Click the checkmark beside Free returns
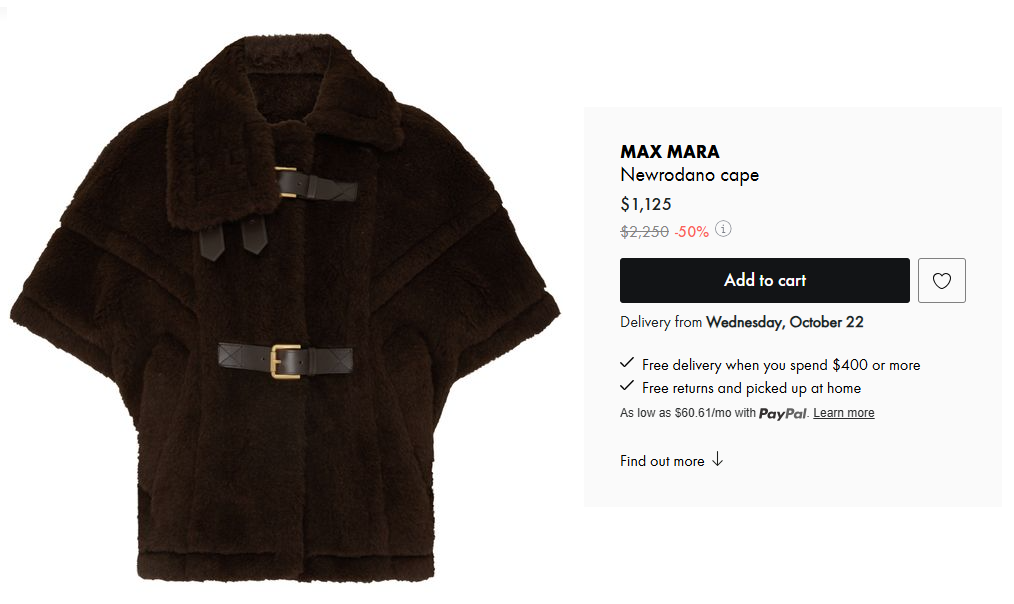This screenshot has height=604, width=1014. [627, 387]
